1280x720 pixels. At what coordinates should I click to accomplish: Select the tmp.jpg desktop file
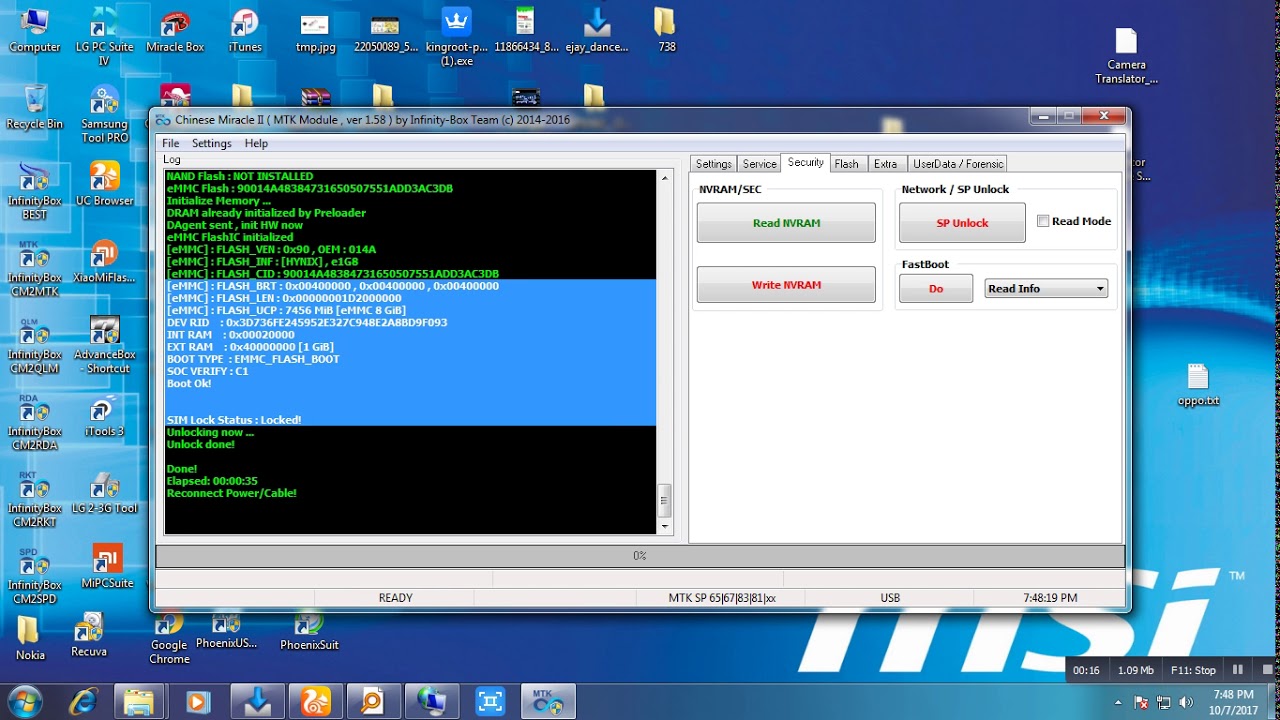pos(315,31)
